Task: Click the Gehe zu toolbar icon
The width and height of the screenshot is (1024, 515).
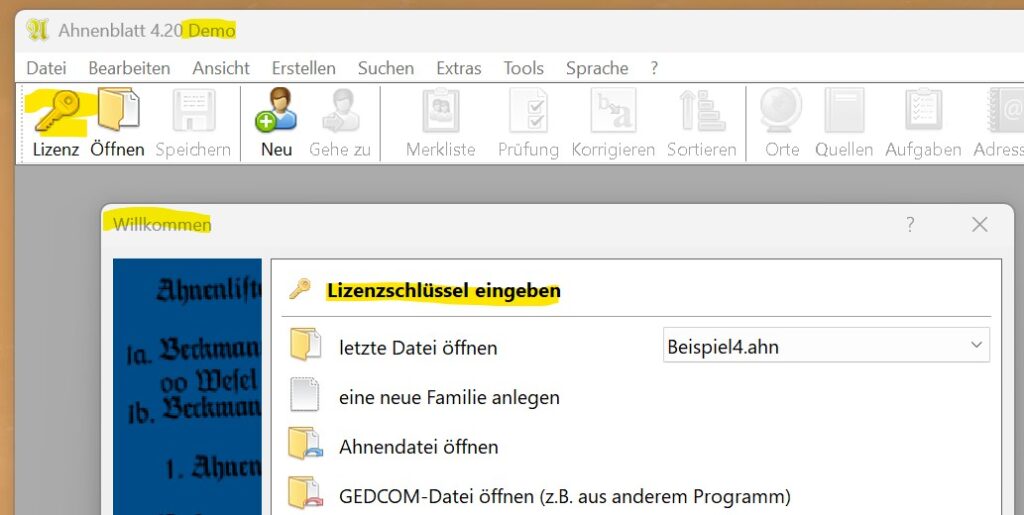Action: coord(341,110)
